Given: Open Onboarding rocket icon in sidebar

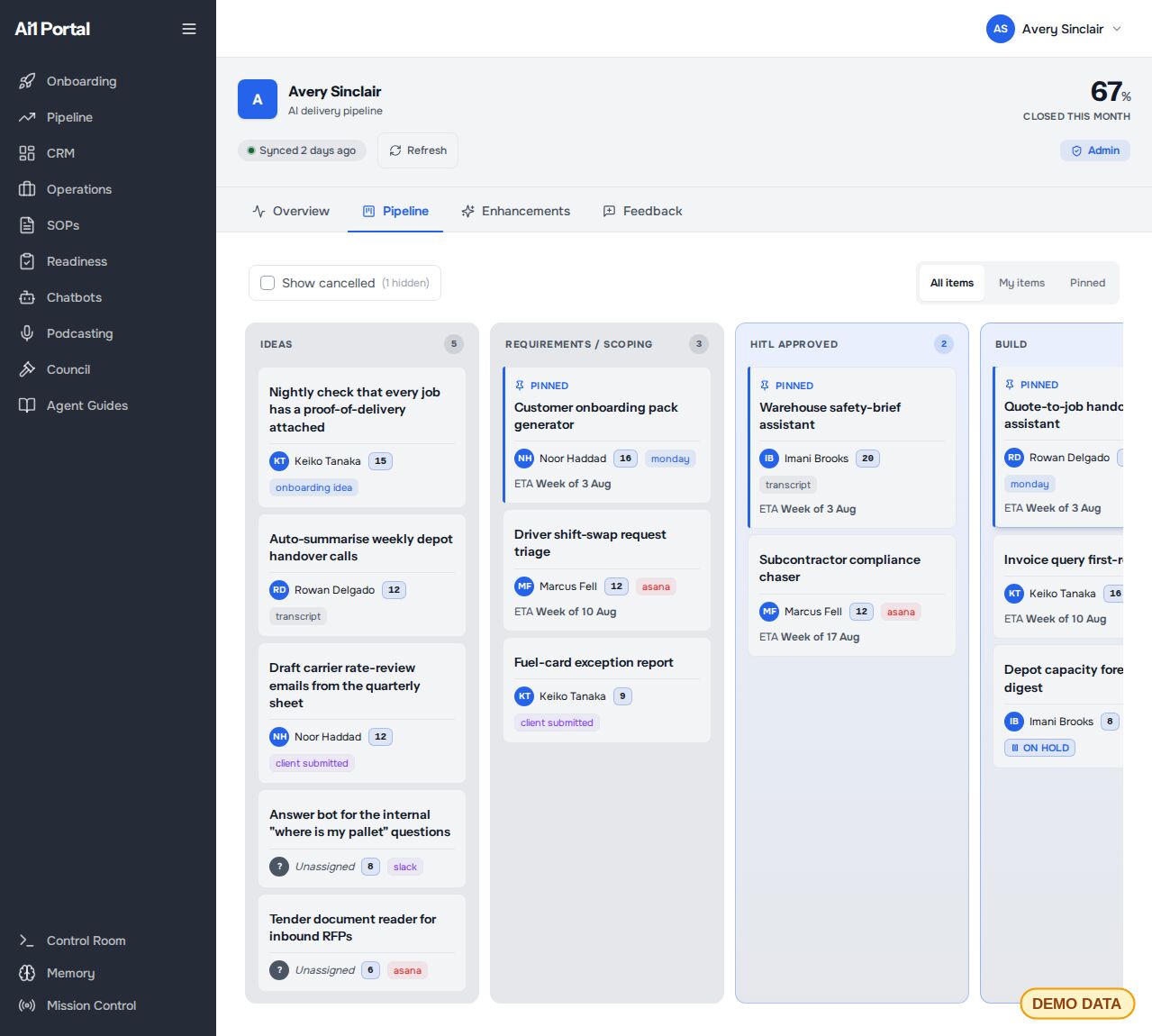Looking at the screenshot, I should point(27,81).
